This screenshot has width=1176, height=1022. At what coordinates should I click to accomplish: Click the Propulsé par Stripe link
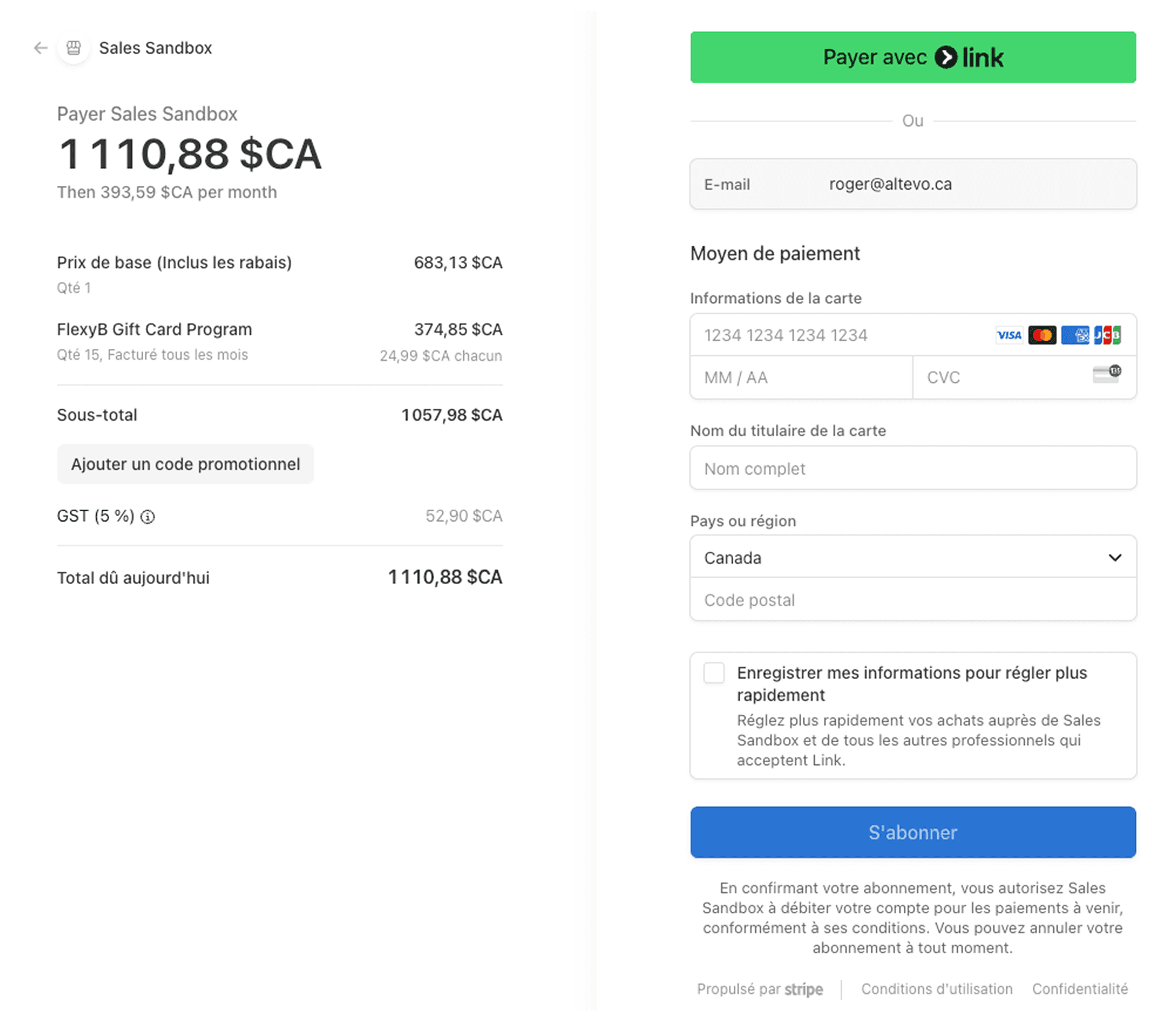(759, 989)
